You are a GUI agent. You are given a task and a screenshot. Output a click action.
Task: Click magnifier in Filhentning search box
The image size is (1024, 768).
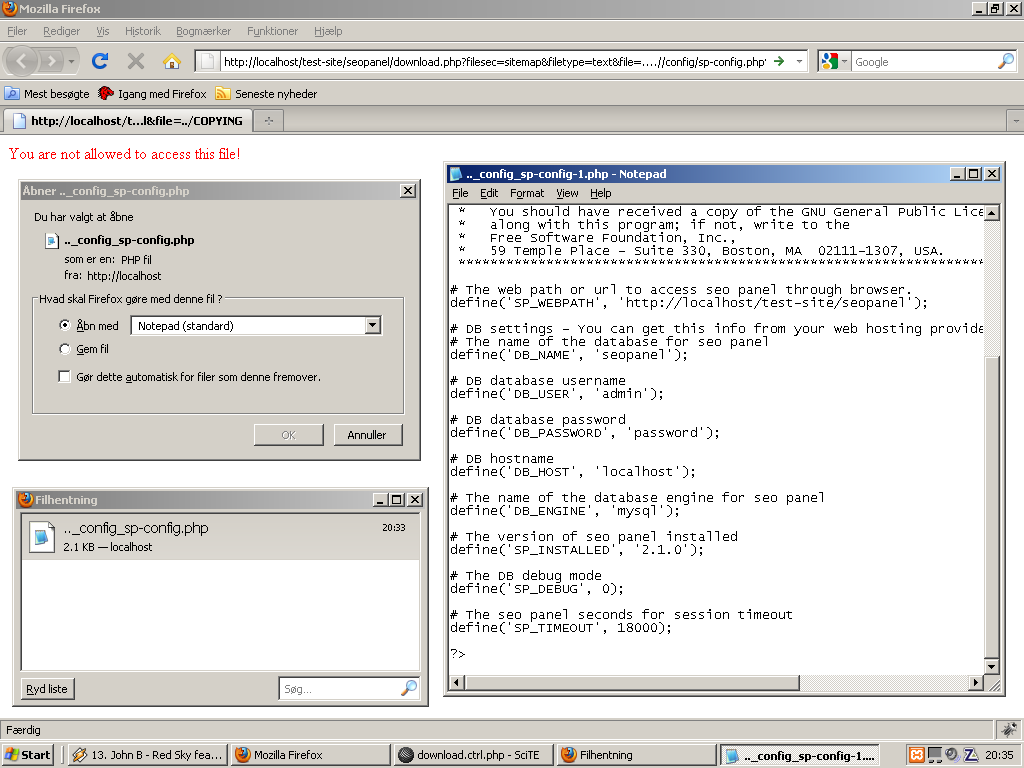pyautogui.click(x=409, y=688)
